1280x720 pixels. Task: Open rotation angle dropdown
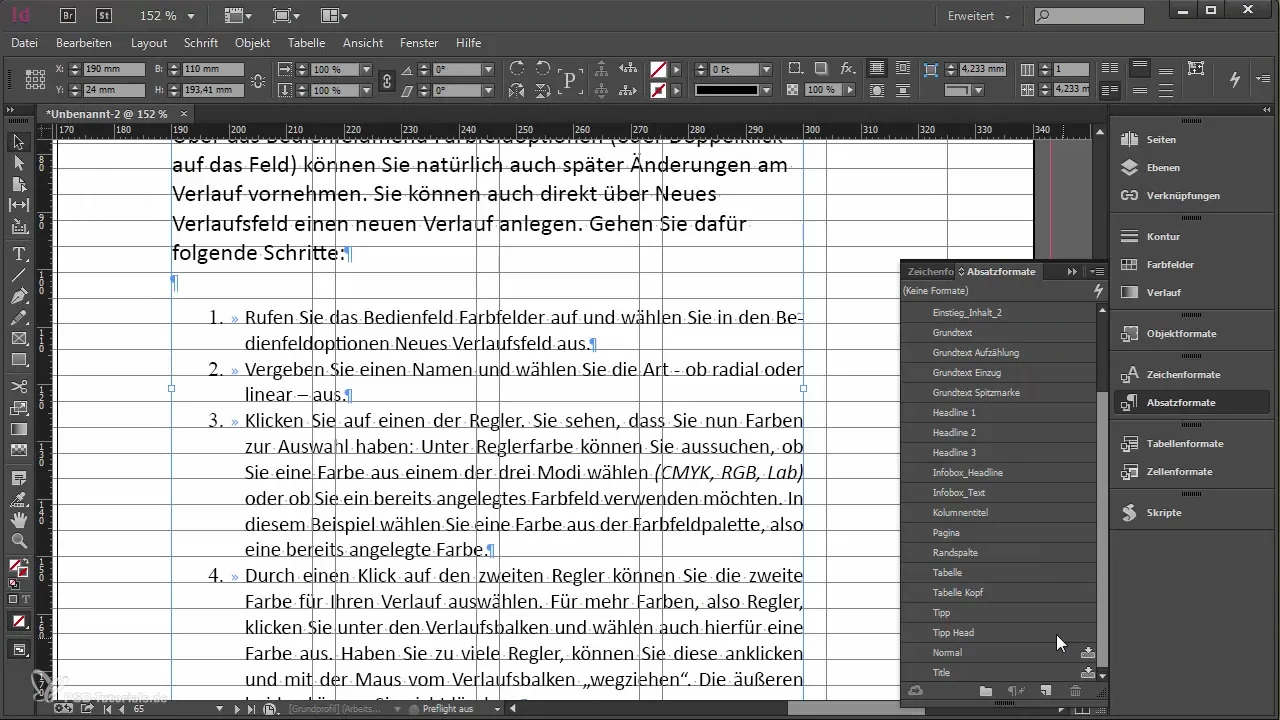tap(488, 70)
